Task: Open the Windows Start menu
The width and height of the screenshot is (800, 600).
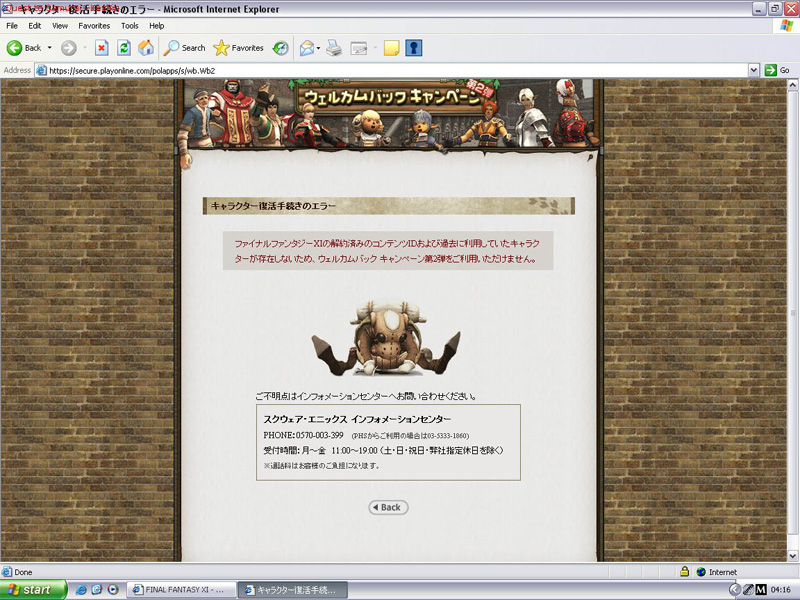Action: click(x=33, y=590)
